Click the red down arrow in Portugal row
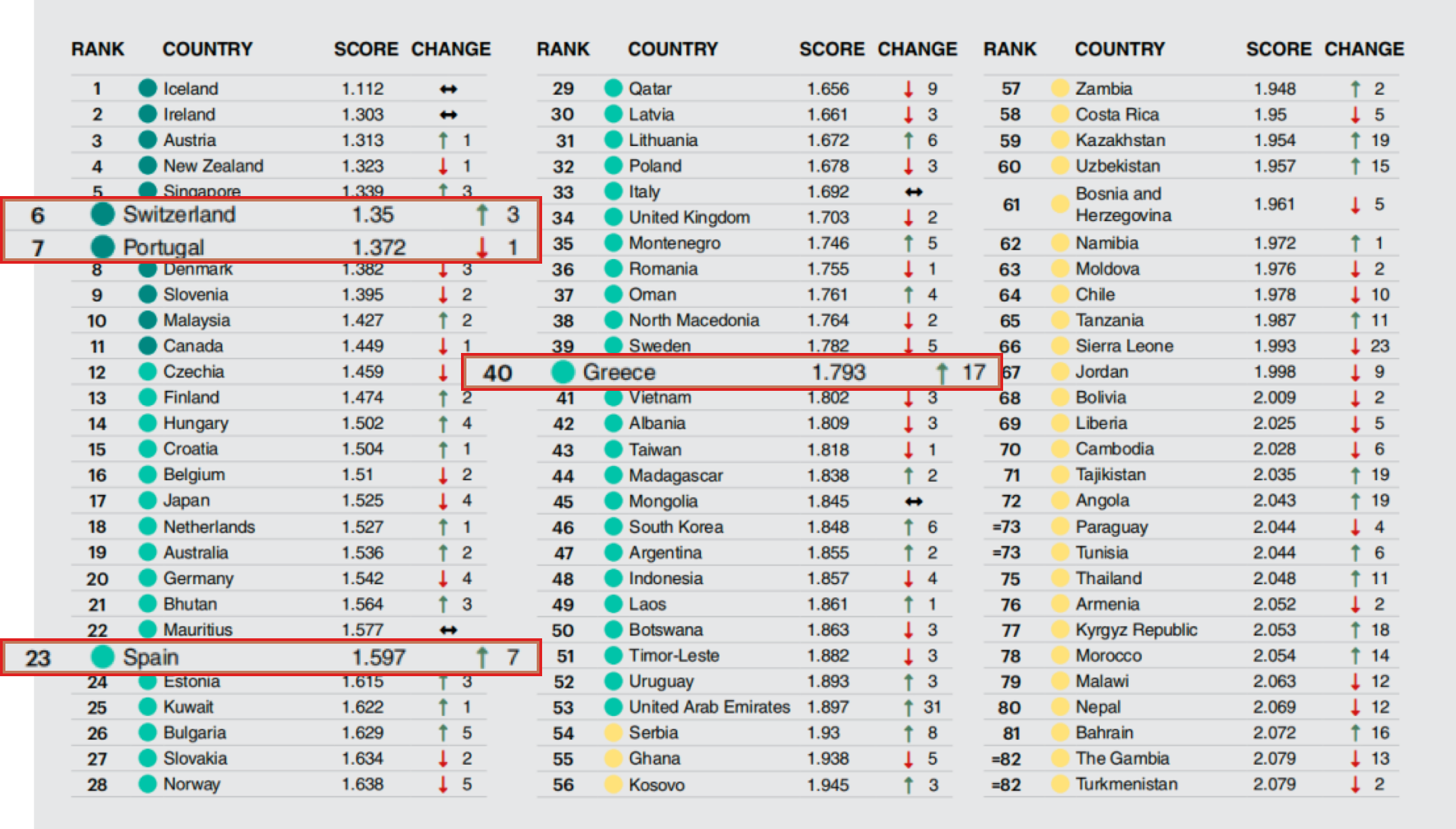Screen dimensions: 1456x829 [482, 247]
